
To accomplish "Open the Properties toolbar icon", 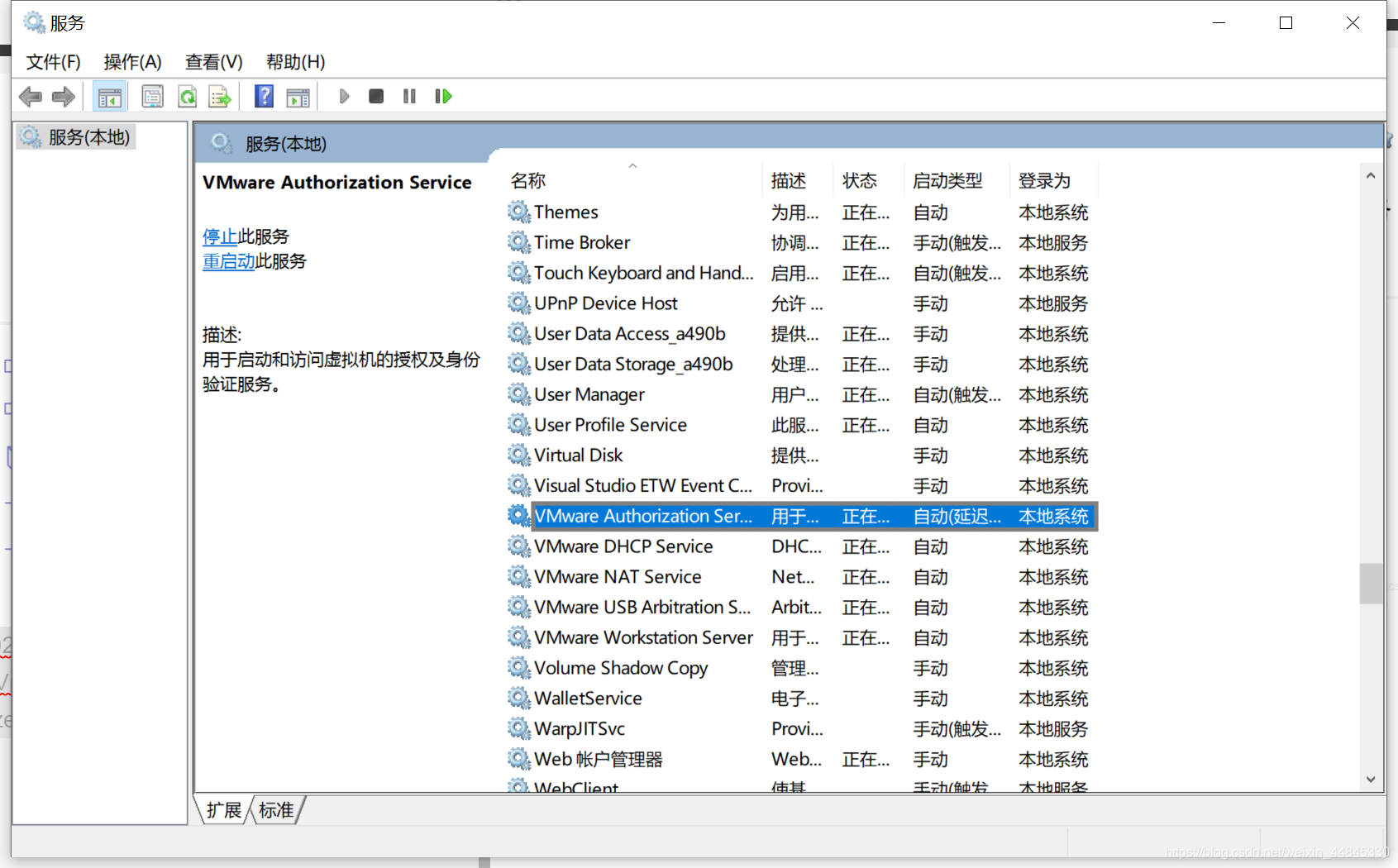I will [152, 97].
